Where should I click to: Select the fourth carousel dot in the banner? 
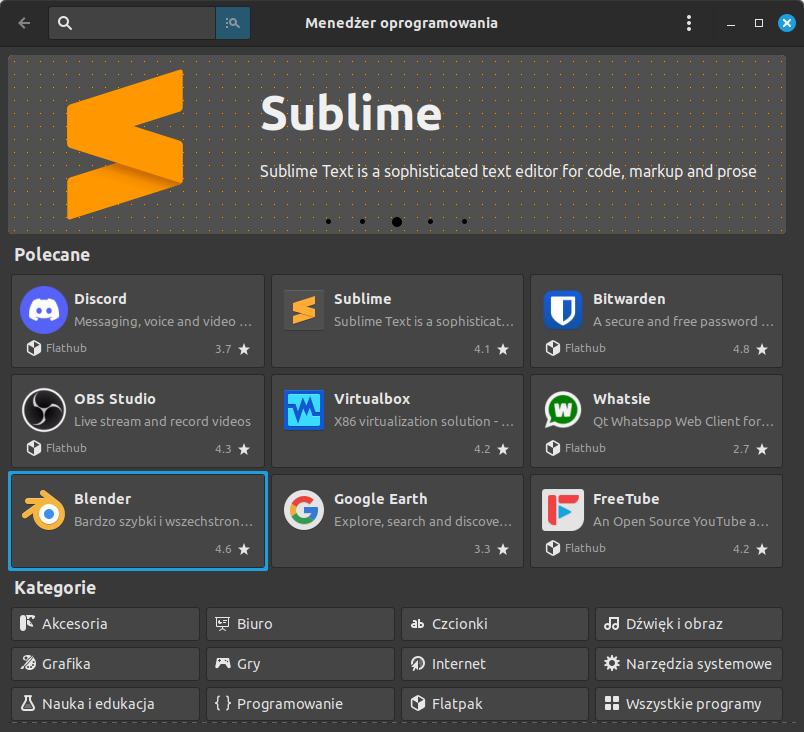[x=430, y=221]
